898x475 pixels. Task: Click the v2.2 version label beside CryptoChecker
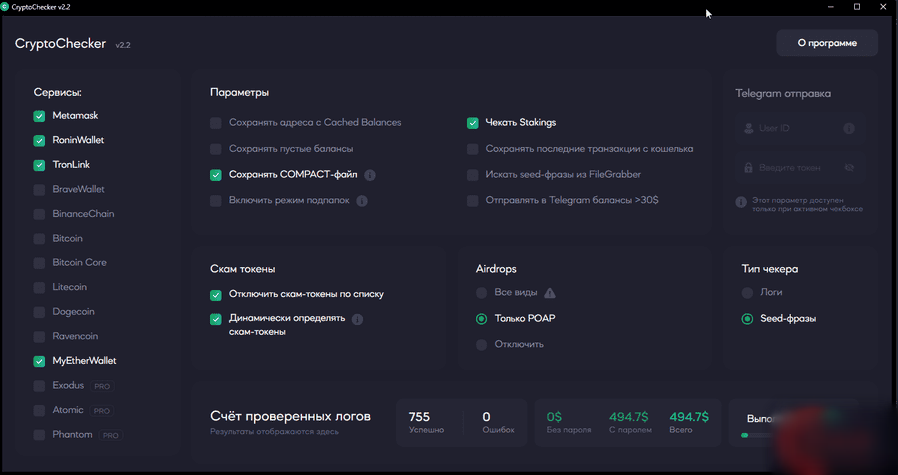[123, 45]
